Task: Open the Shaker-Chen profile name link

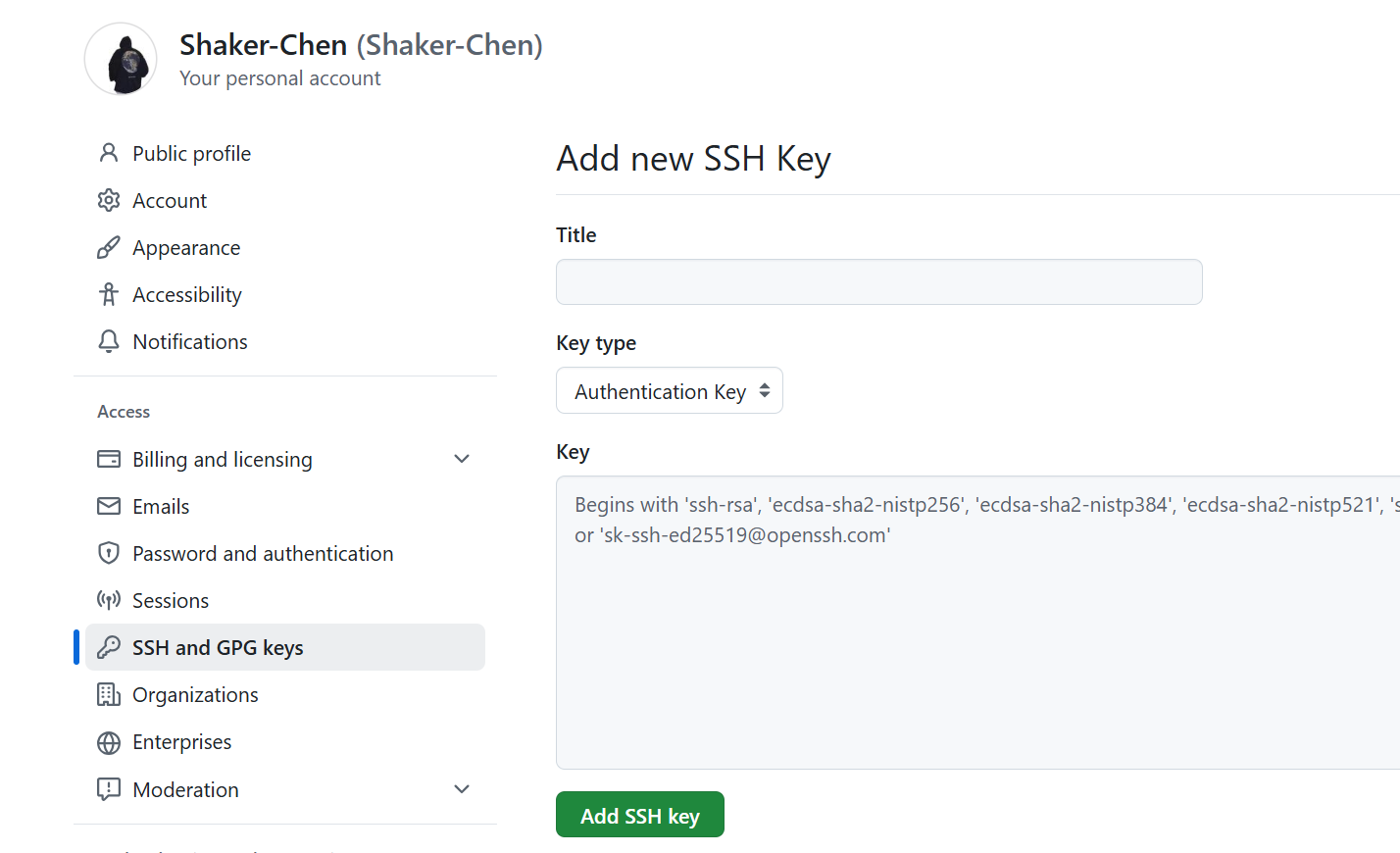Action: pos(263,45)
